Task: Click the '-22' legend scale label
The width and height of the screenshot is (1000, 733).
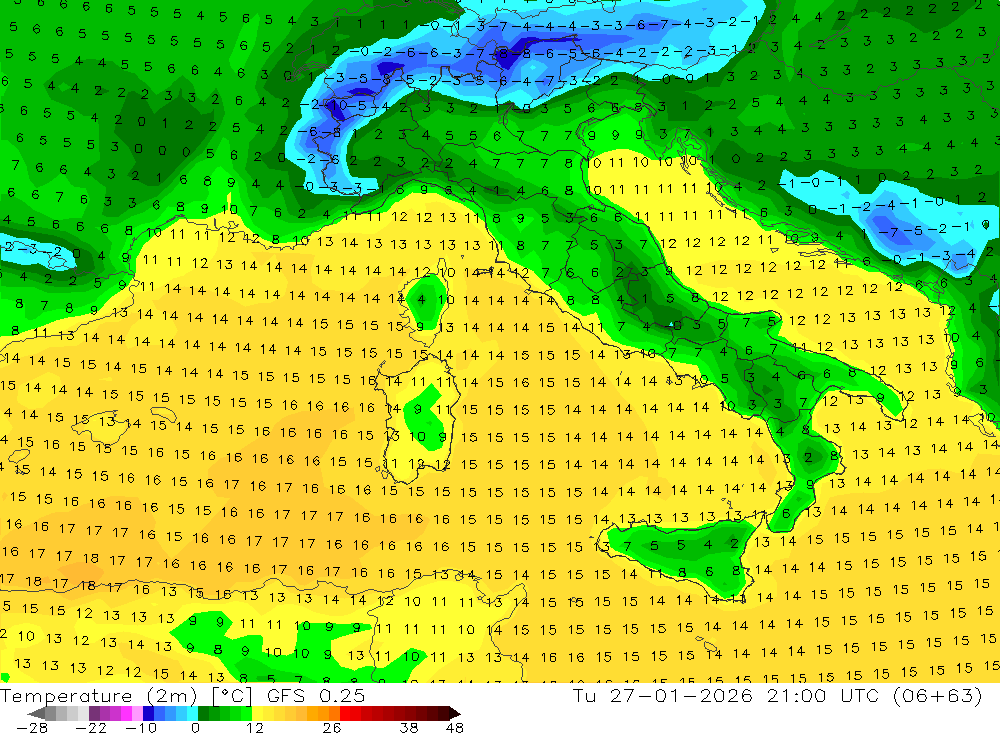Action: pyautogui.click(x=91, y=727)
